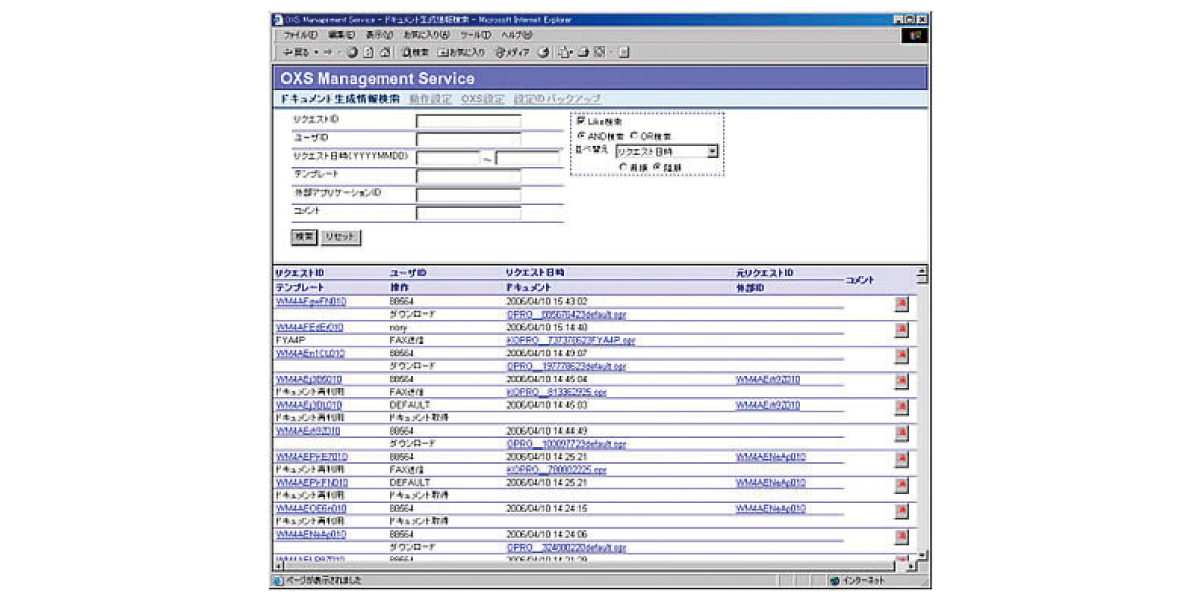This screenshot has height=600, width=1200.
Task: Focus the リクエストID input field
Action: (468, 122)
